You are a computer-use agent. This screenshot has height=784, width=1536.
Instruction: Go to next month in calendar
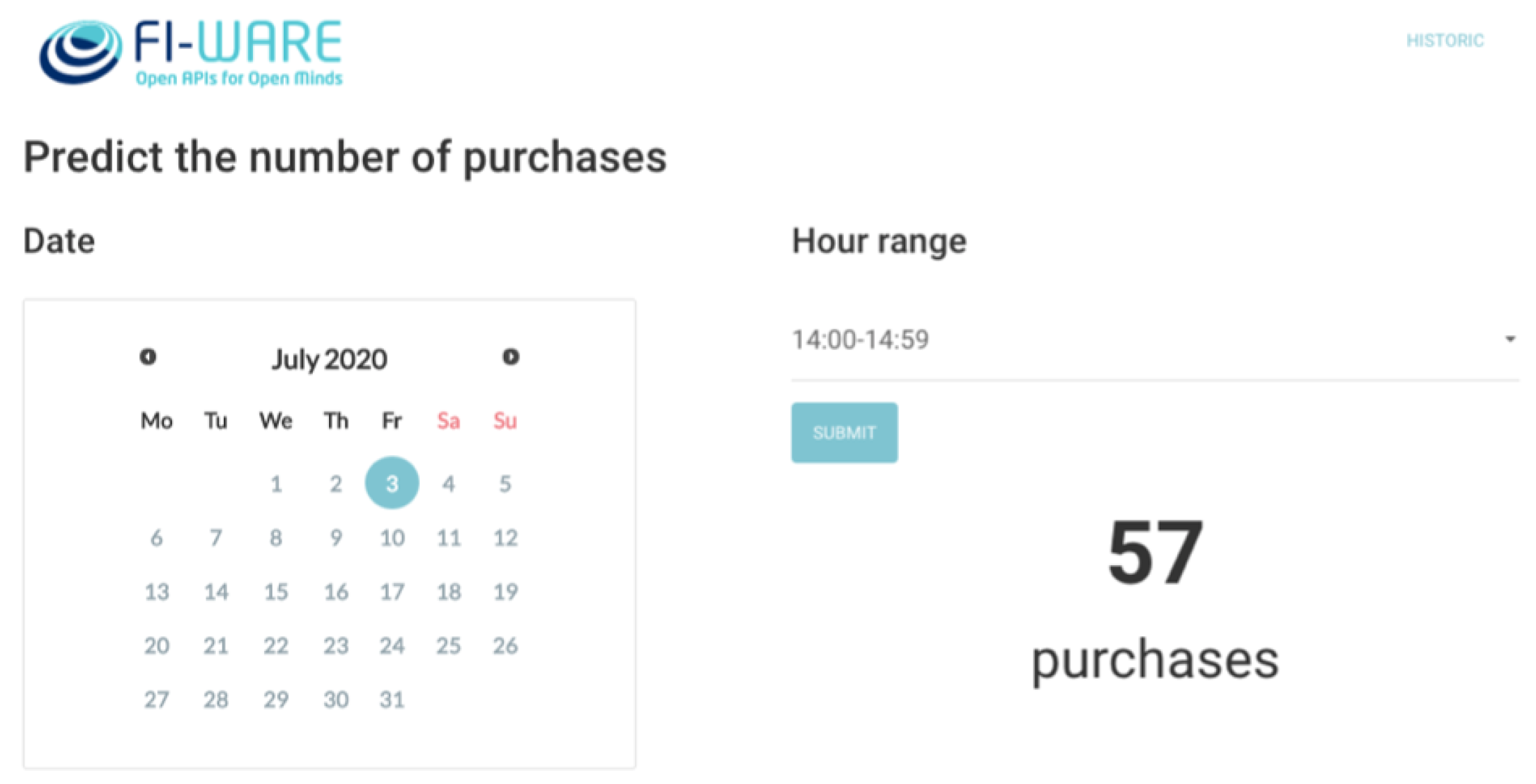[x=510, y=357]
